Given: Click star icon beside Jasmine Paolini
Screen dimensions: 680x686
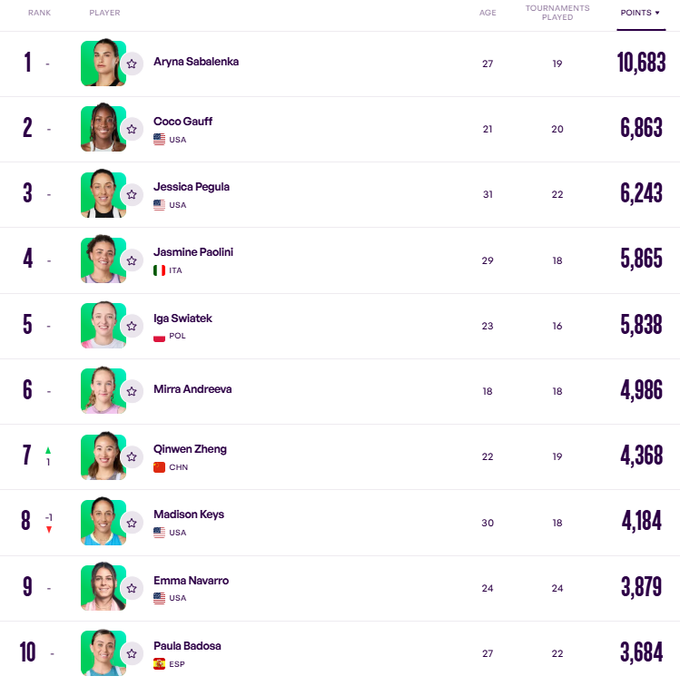Looking at the screenshot, I should point(132,260).
